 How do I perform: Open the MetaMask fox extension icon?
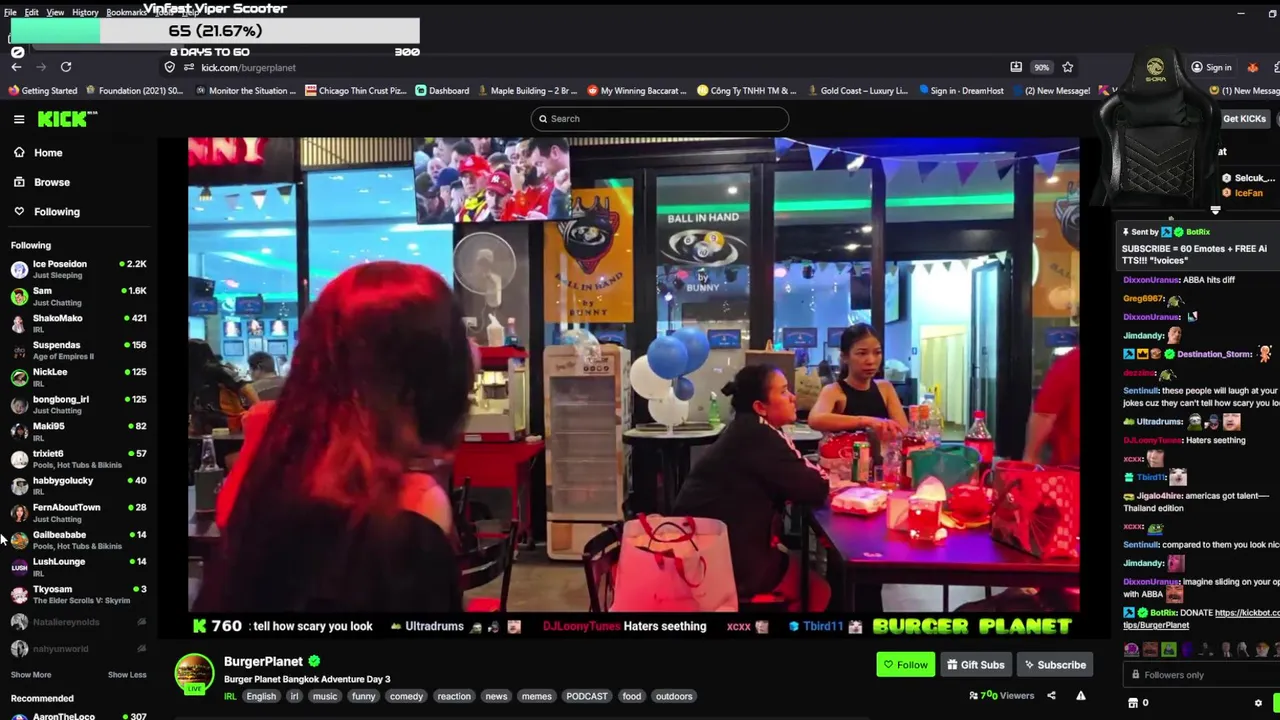click(1252, 67)
